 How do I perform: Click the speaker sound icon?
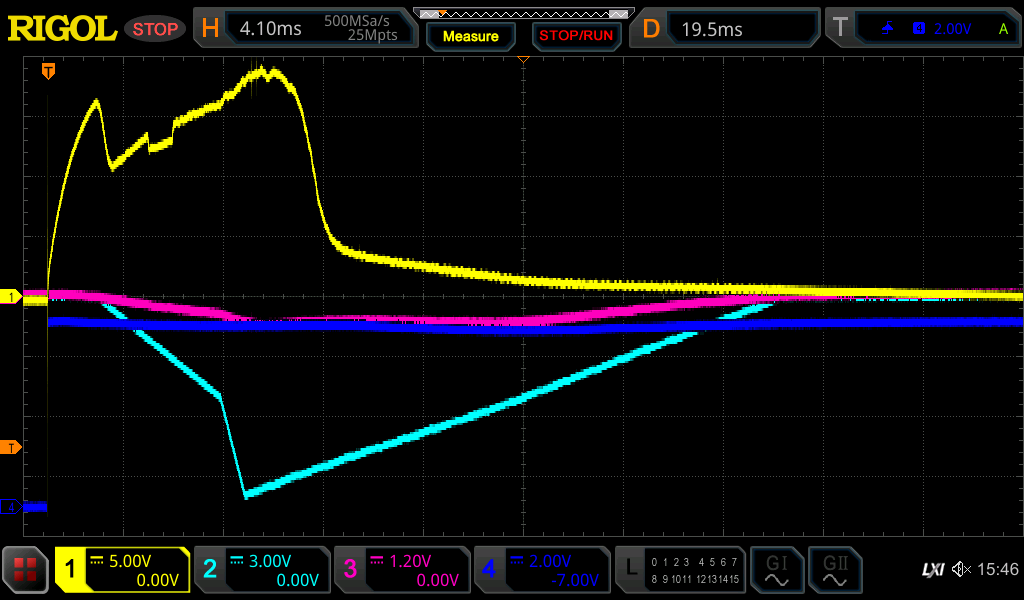pyautogui.click(x=961, y=569)
